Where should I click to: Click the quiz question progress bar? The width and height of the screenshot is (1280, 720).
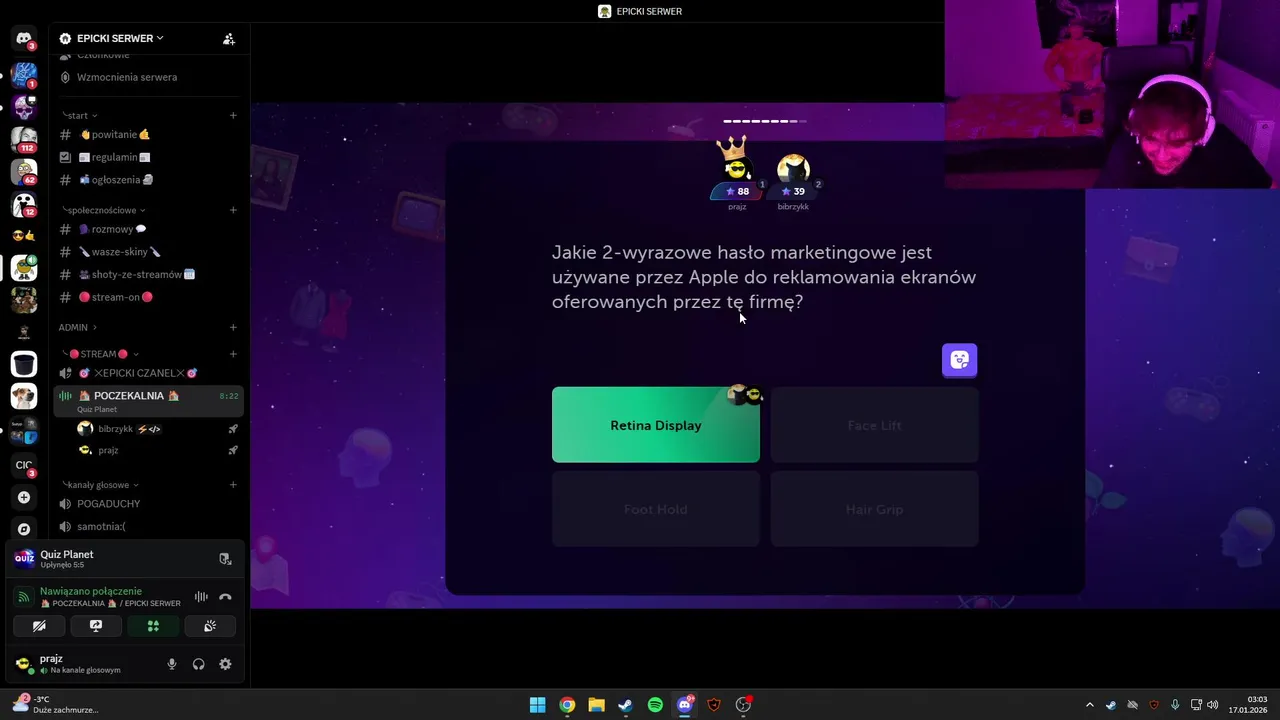pyautogui.click(x=765, y=121)
